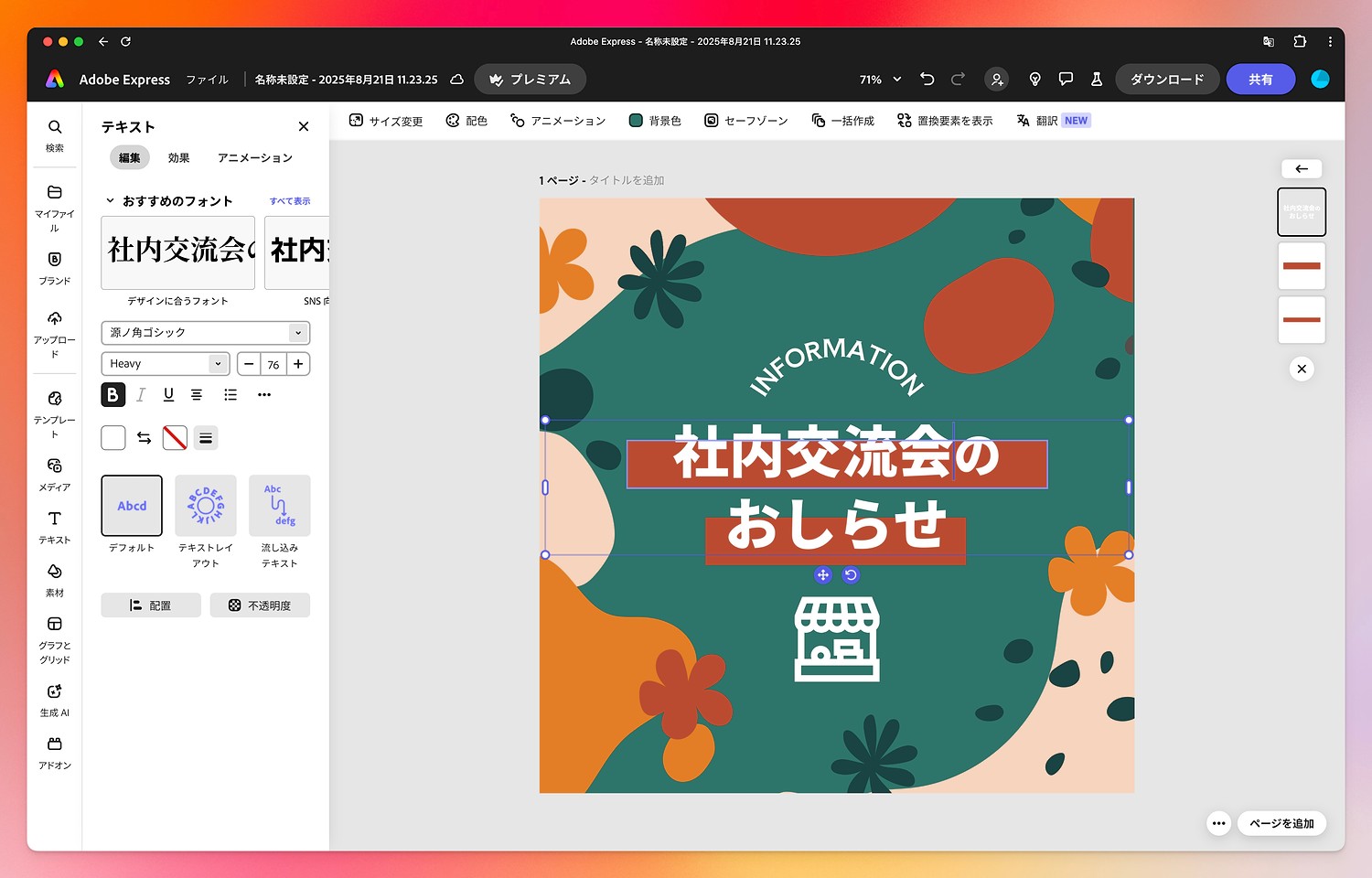Click the swap colors arrows icon

145,438
